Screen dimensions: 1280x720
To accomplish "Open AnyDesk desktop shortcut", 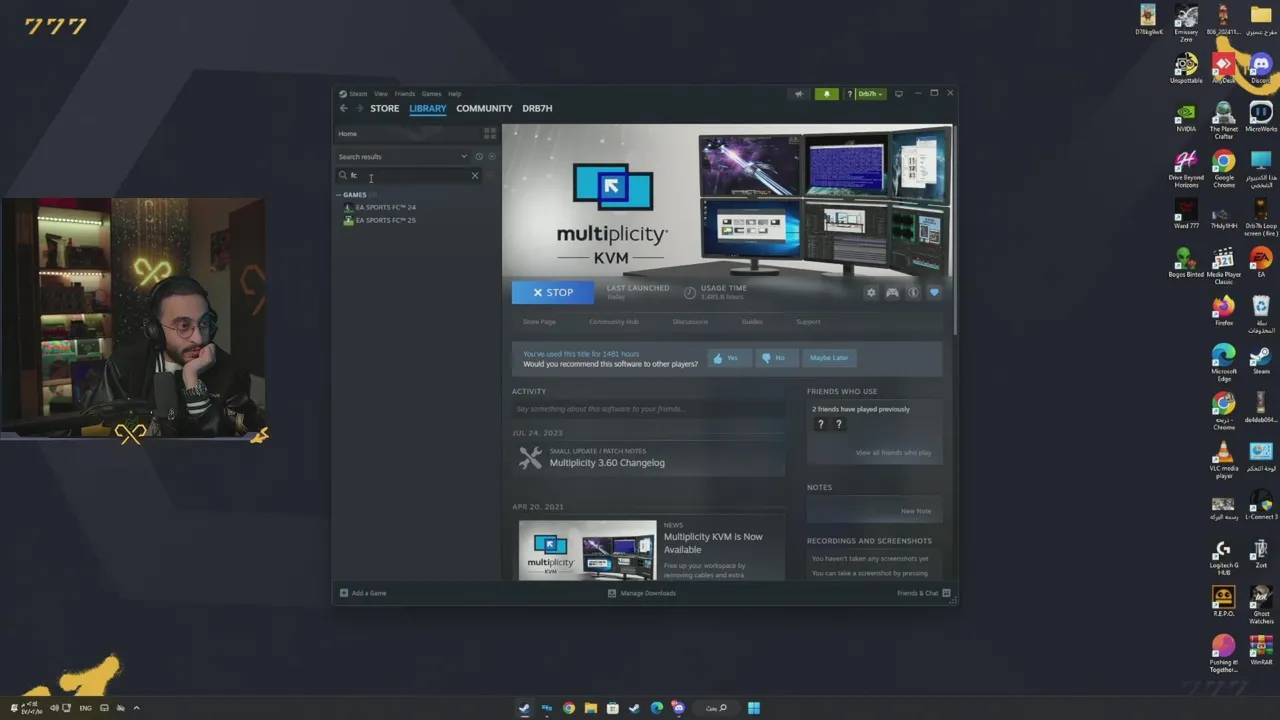I will (1223, 68).
